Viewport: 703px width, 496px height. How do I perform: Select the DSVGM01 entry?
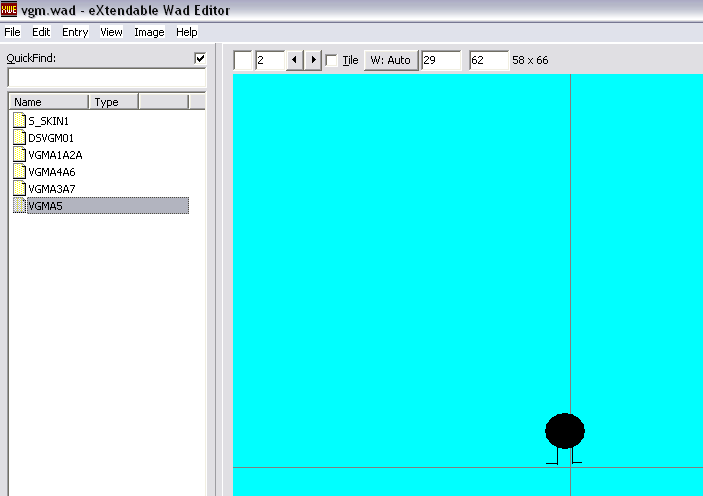(x=51, y=138)
